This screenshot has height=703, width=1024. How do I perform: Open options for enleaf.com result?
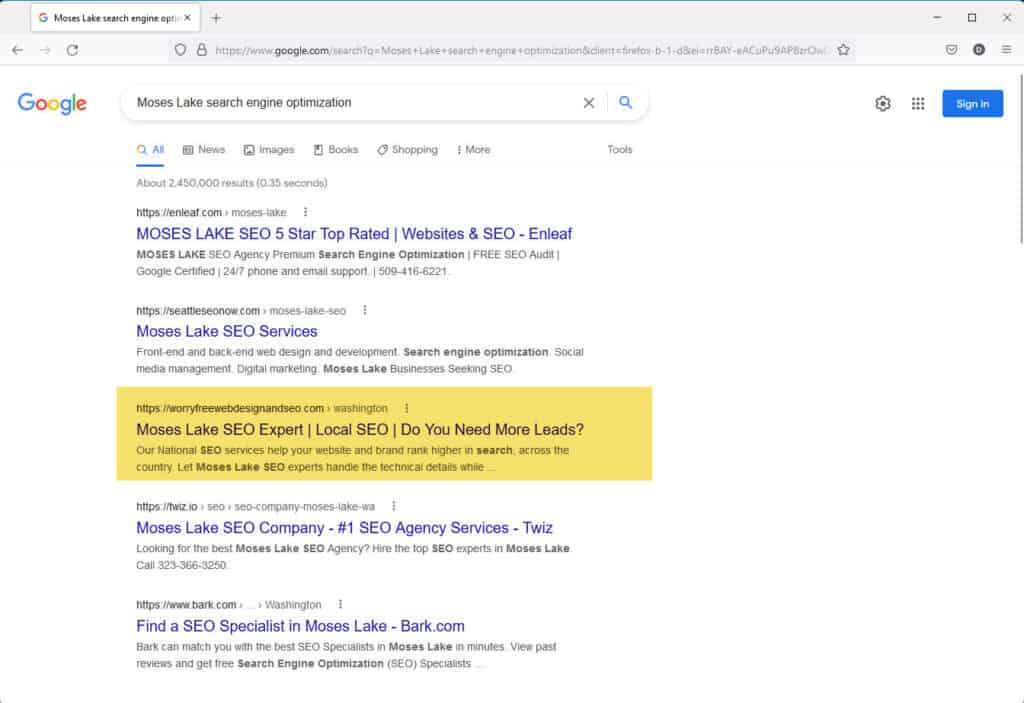tap(305, 212)
